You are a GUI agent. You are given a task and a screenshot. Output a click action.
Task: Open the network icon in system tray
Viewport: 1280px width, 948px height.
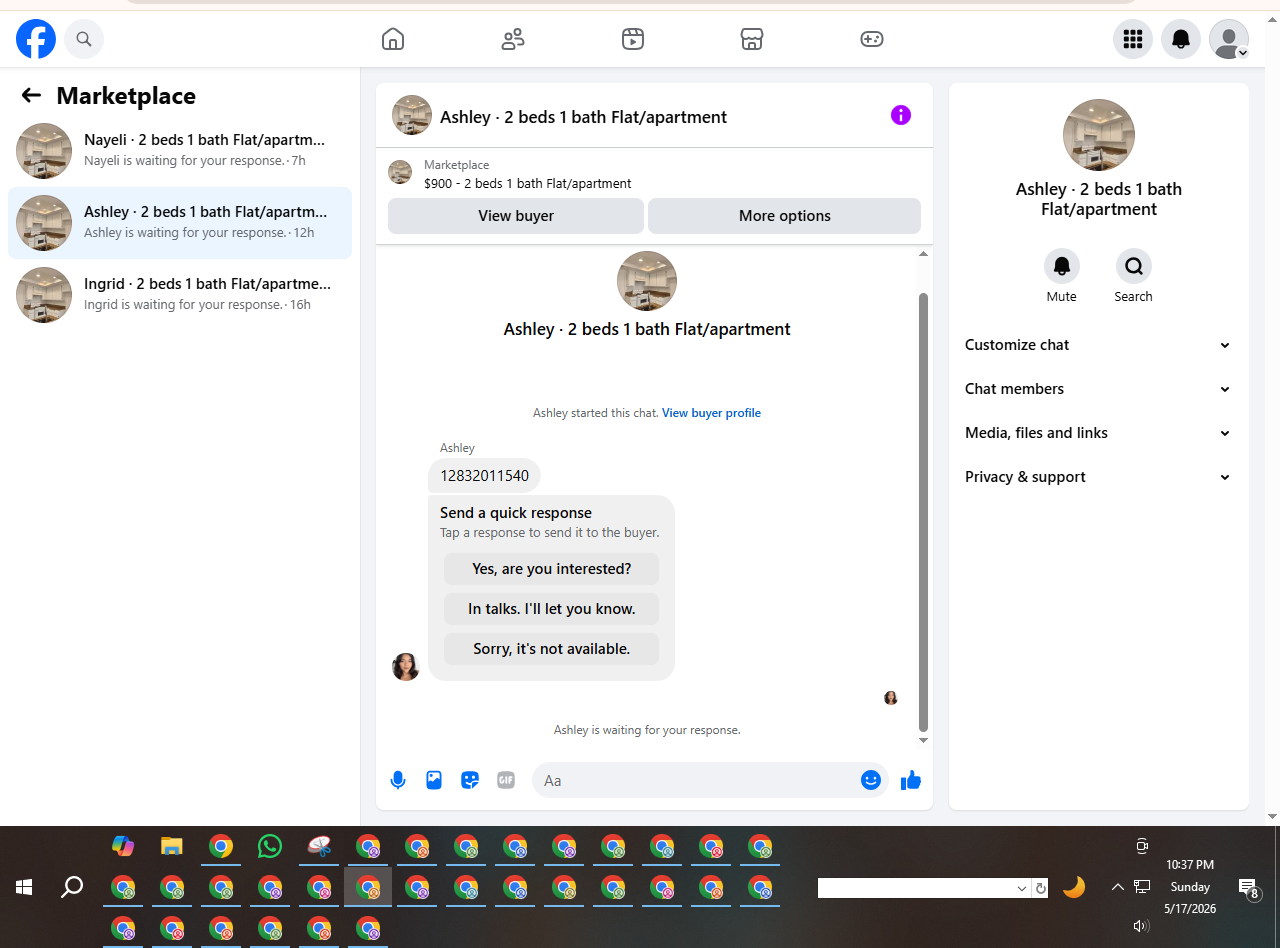click(x=1142, y=887)
